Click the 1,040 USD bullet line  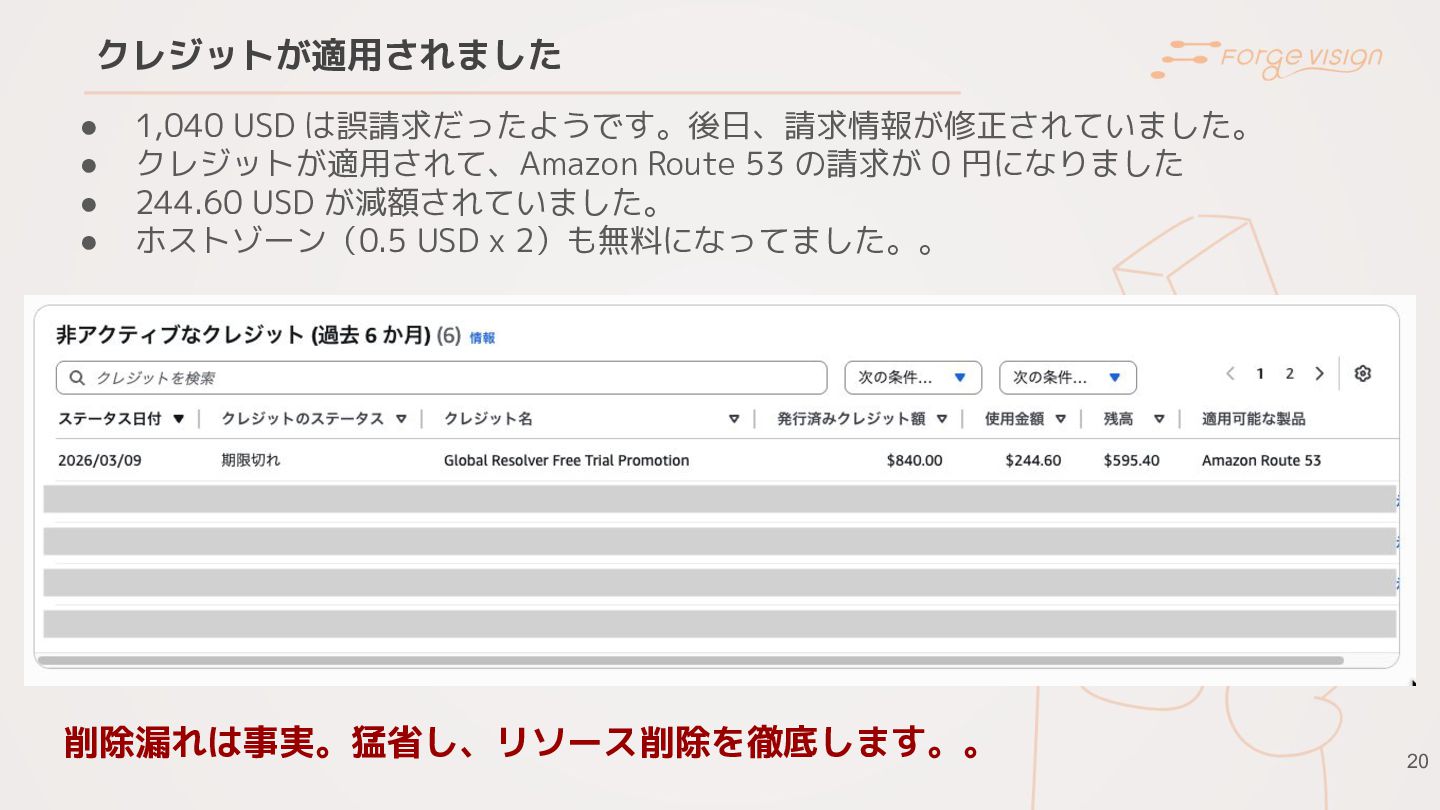click(694, 126)
